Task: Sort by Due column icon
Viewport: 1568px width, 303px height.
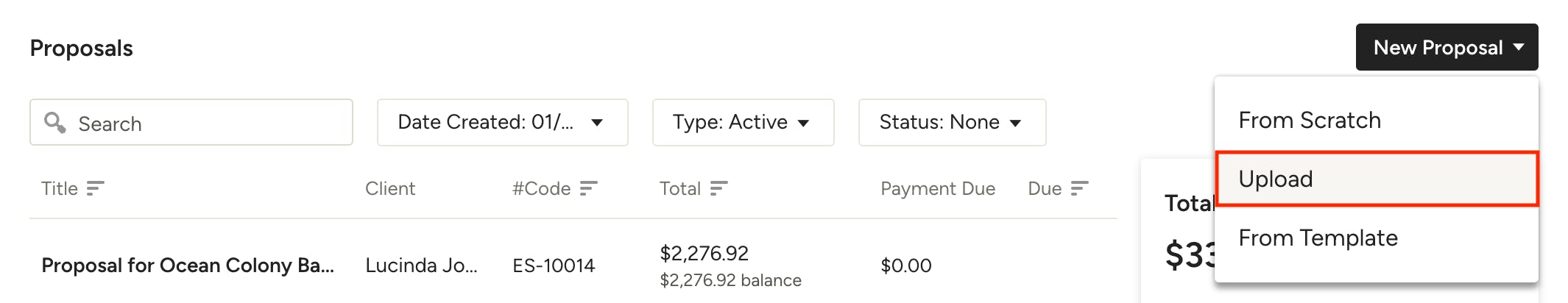Action: (1079, 189)
